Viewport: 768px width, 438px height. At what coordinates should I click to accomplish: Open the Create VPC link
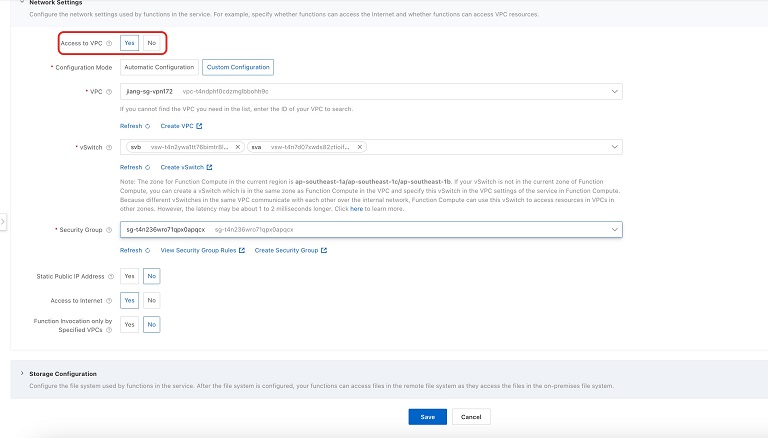[181, 126]
